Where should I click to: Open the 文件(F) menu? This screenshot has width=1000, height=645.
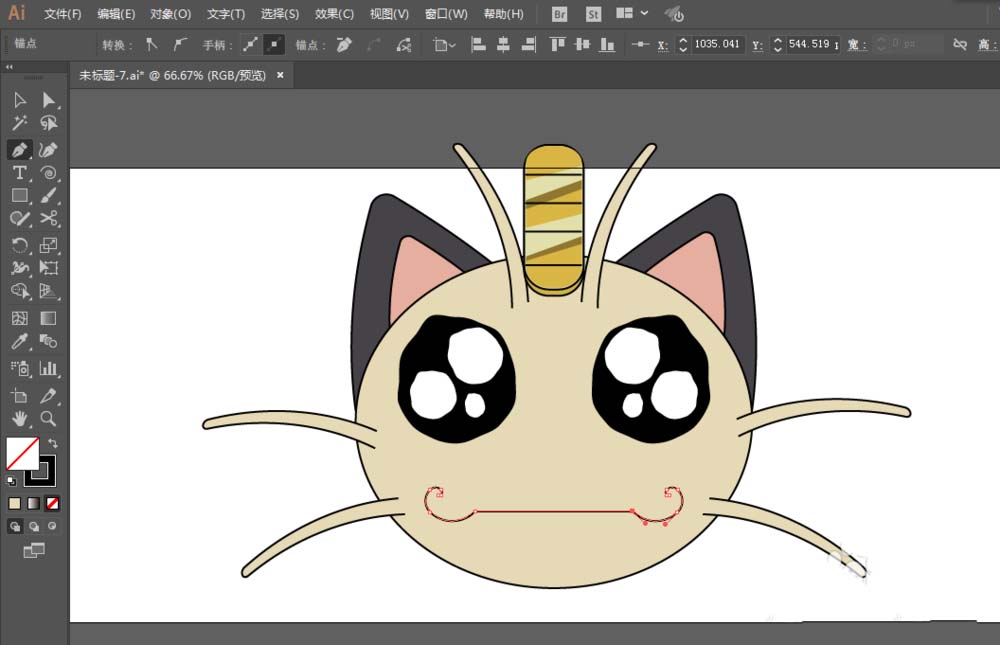tap(62, 14)
